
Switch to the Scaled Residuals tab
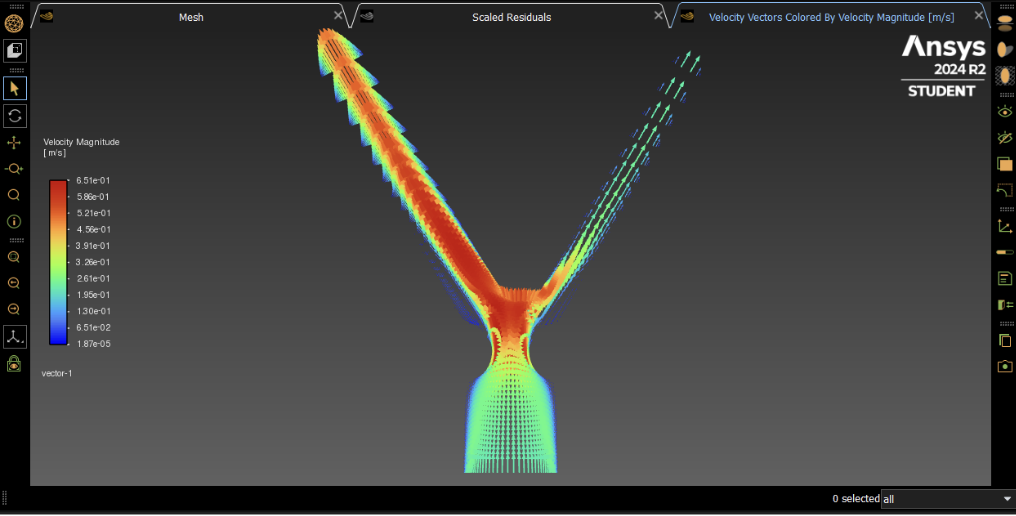pos(511,18)
